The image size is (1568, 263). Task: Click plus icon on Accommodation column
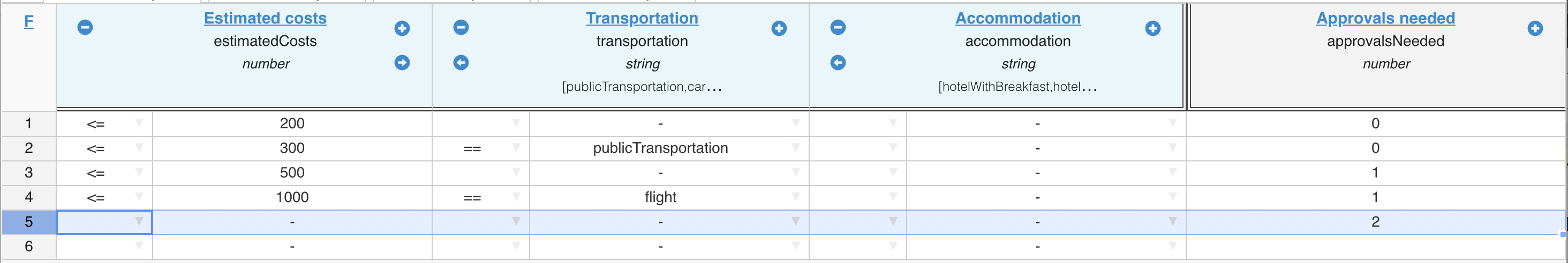coord(1152,28)
